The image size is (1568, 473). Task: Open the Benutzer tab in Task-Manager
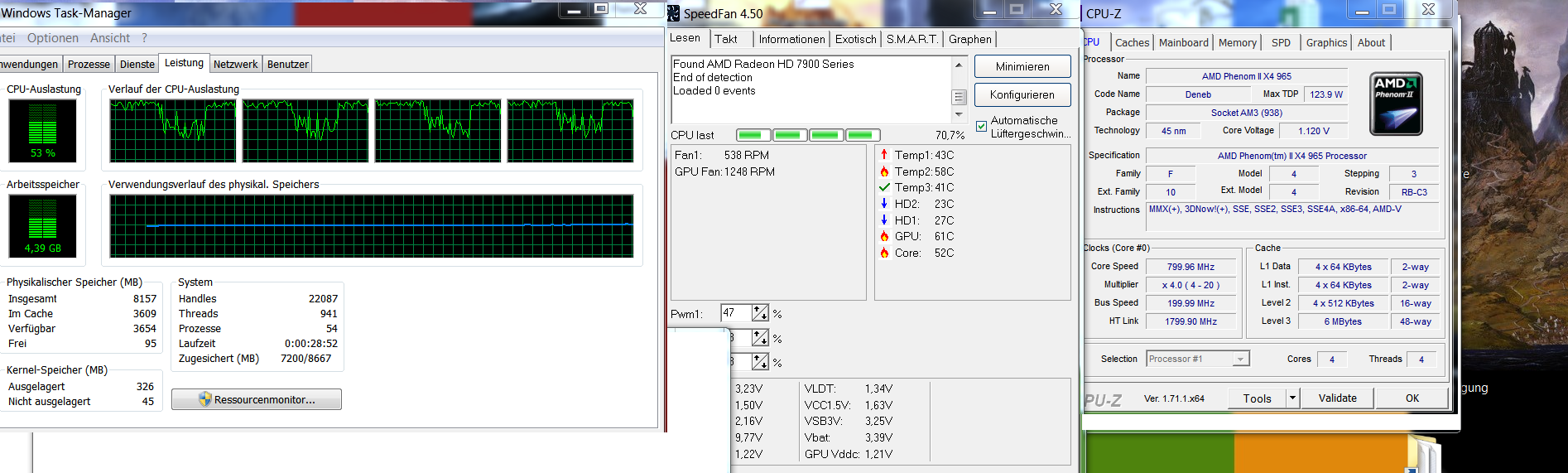tap(287, 65)
